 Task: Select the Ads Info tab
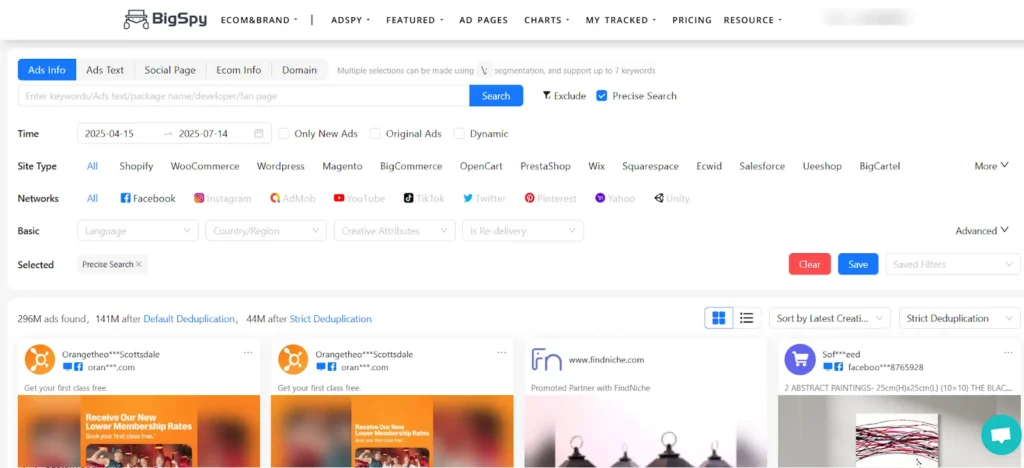[x=47, y=70]
